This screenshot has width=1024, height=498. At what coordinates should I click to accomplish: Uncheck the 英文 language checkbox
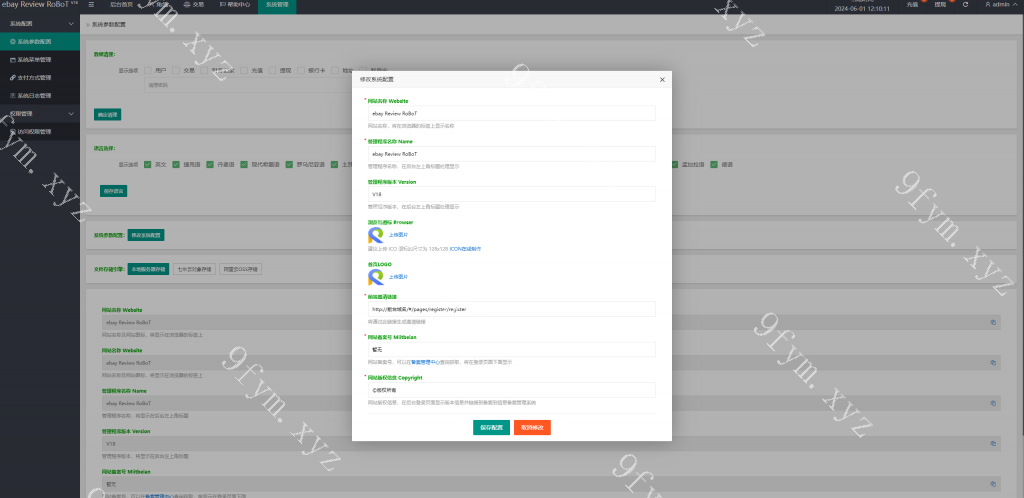click(x=148, y=164)
